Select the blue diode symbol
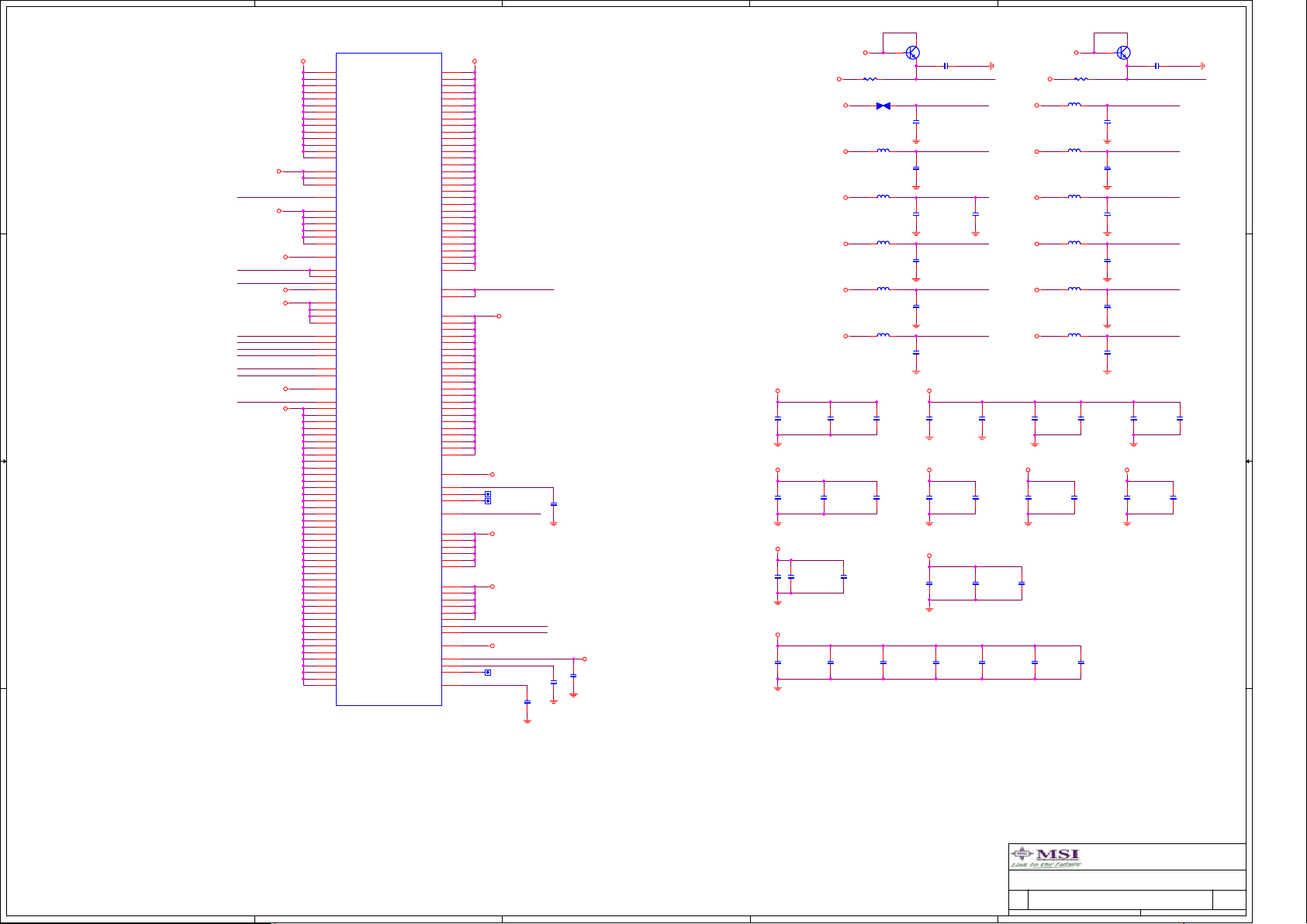1307x924 pixels. 883,106
